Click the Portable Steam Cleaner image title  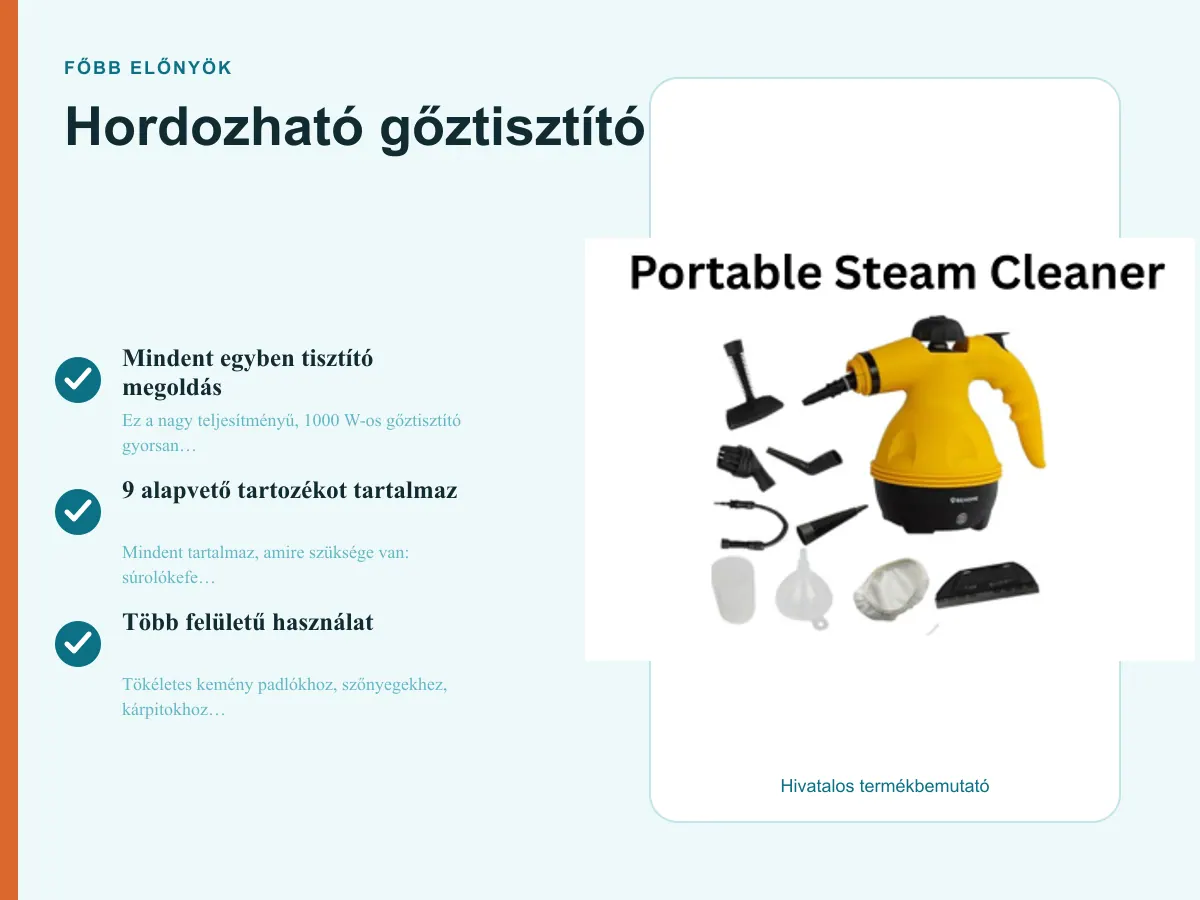[897, 272]
